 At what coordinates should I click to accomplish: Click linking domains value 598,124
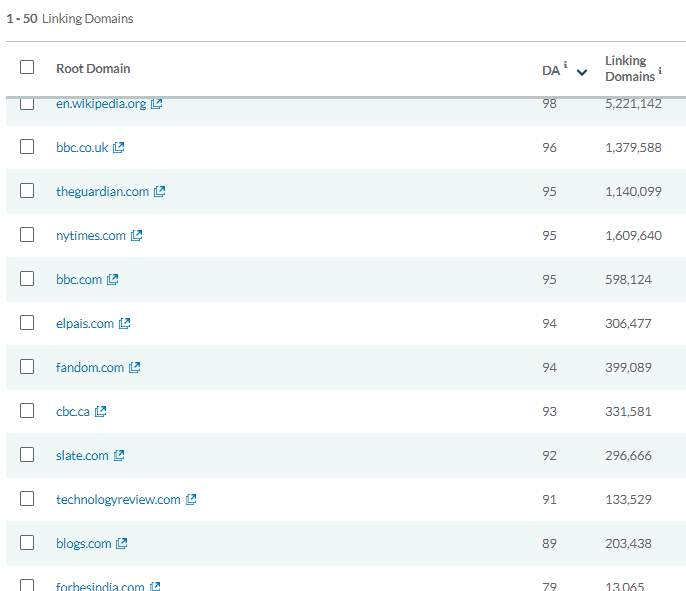click(628, 280)
